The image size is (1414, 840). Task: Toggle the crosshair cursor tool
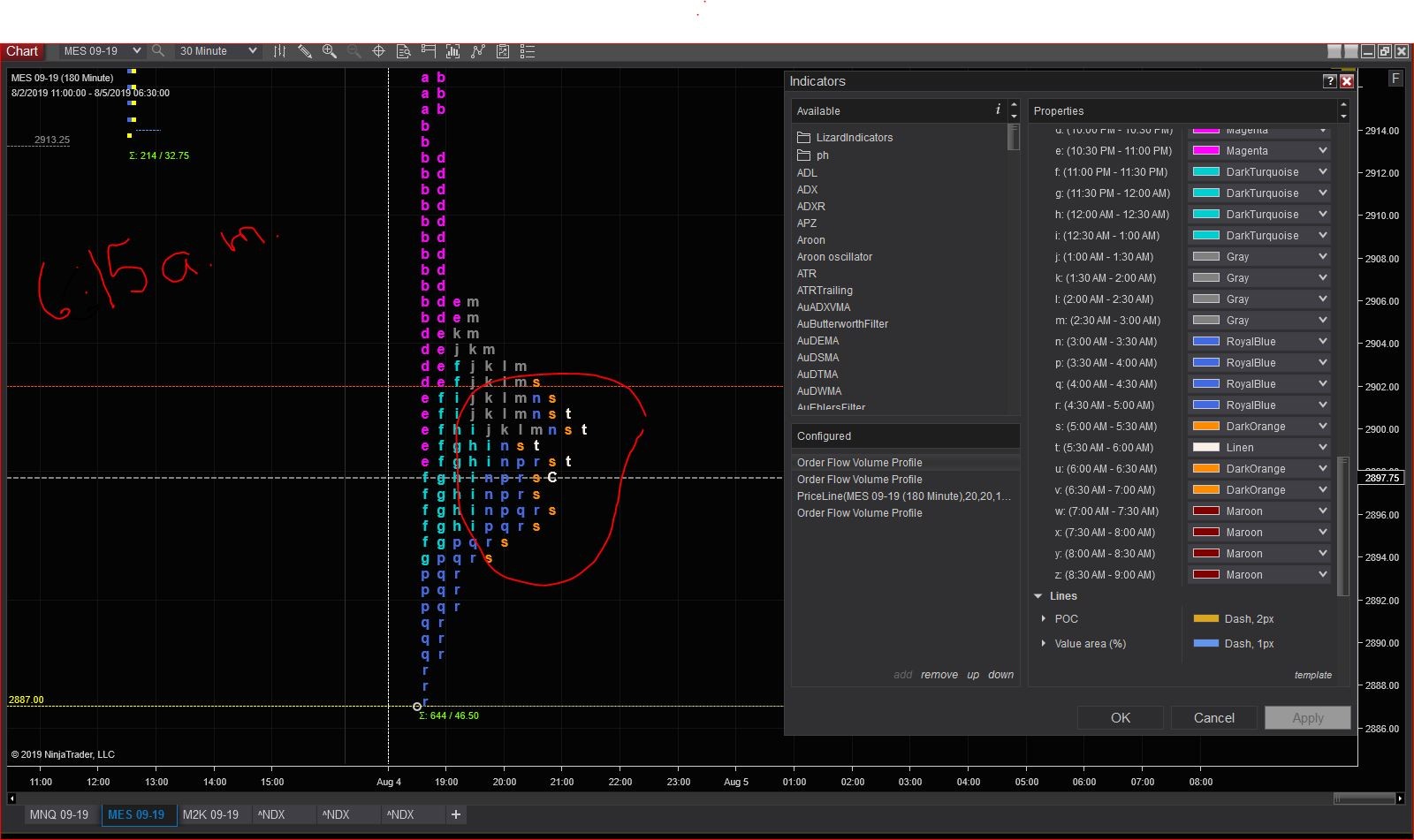[x=378, y=51]
